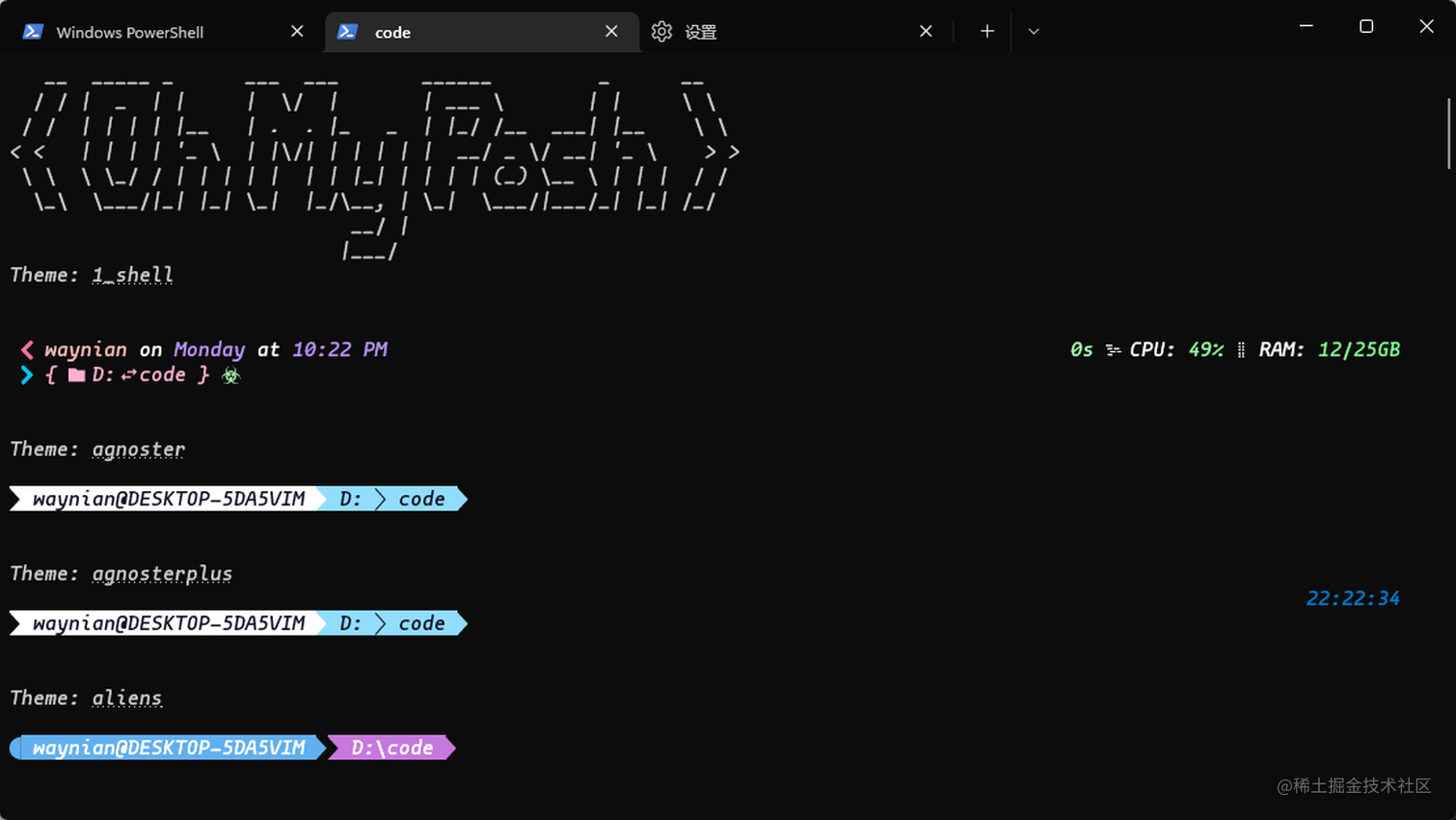The width and height of the screenshot is (1456, 820).
Task: Click the agnoster theme name
Action: click(x=139, y=450)
